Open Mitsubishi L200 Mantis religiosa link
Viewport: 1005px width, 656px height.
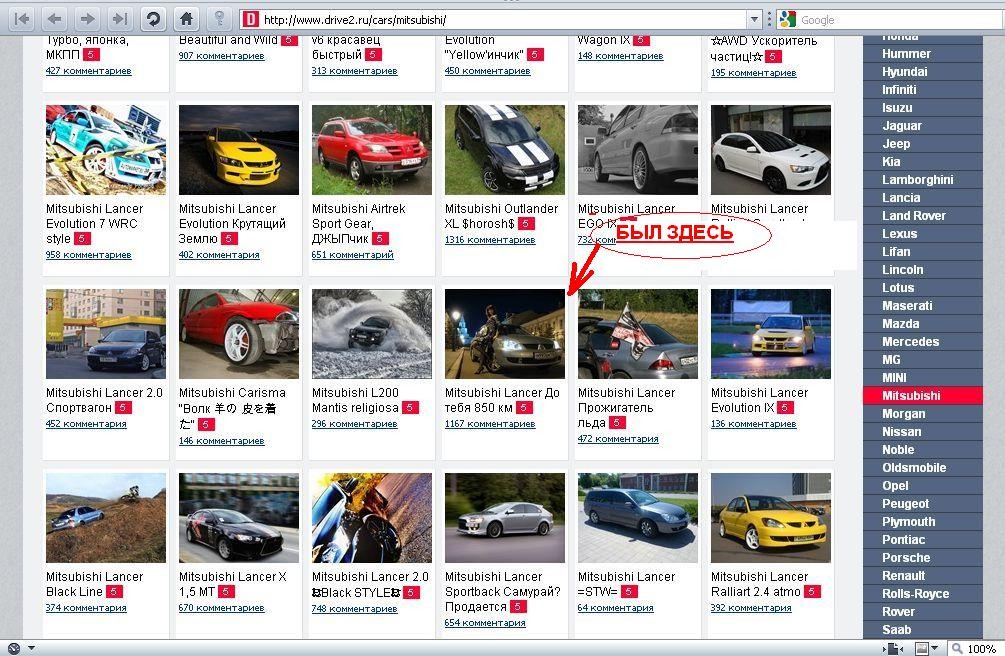click(355, 400)
